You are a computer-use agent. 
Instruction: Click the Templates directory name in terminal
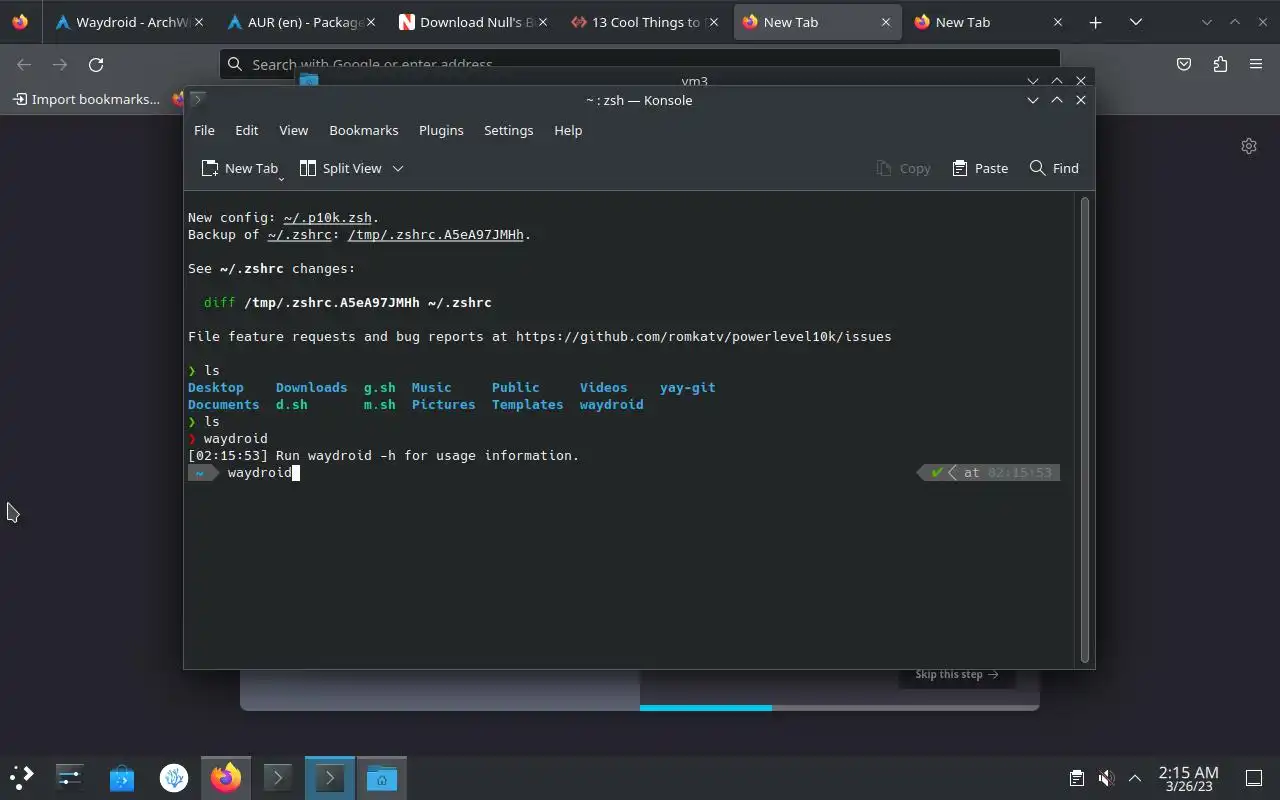pos(527,404)
